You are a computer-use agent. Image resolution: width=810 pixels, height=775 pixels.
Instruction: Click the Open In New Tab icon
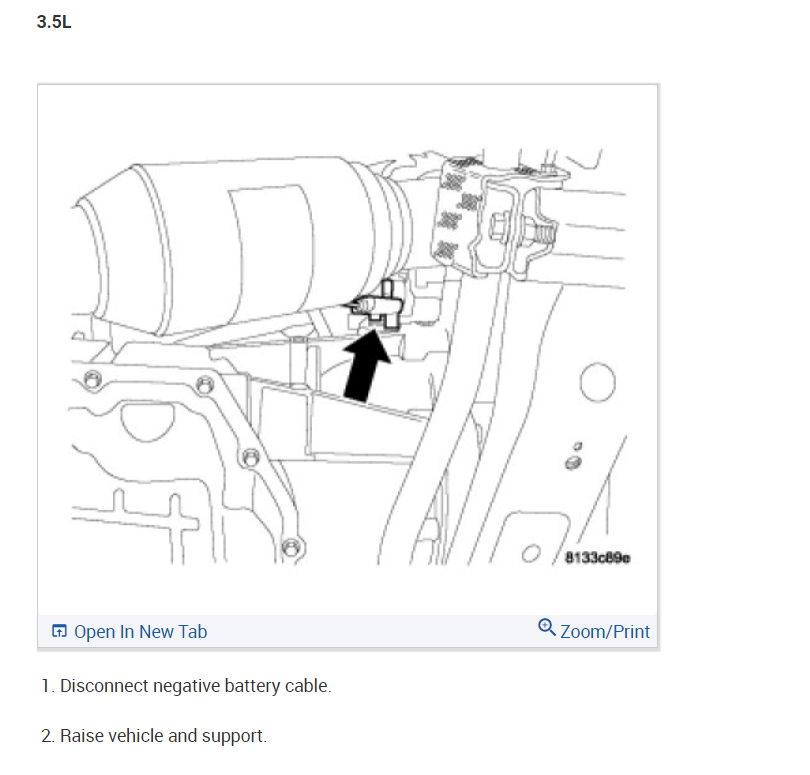[59, 631]
